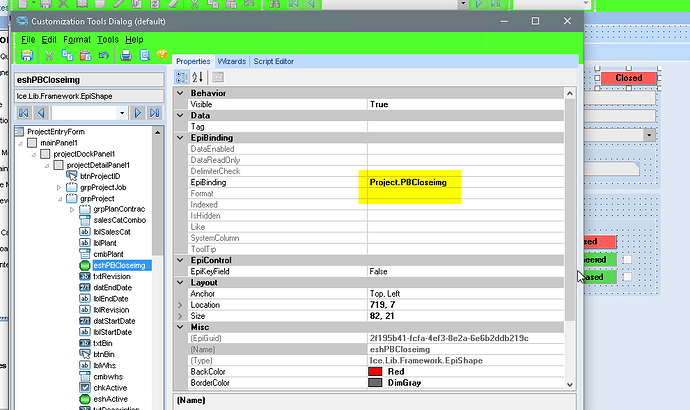
Task: Expand the Size property row
Action: pos(180,316)
